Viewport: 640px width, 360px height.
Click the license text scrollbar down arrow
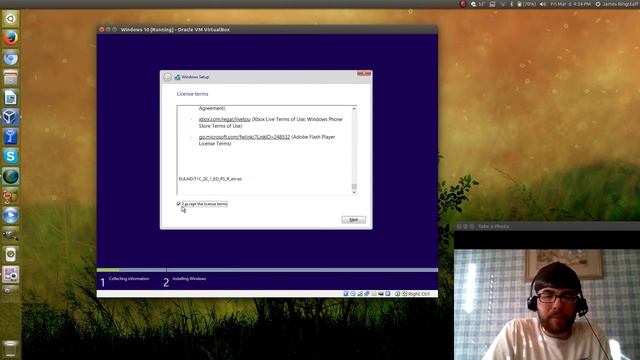point(354,193)
